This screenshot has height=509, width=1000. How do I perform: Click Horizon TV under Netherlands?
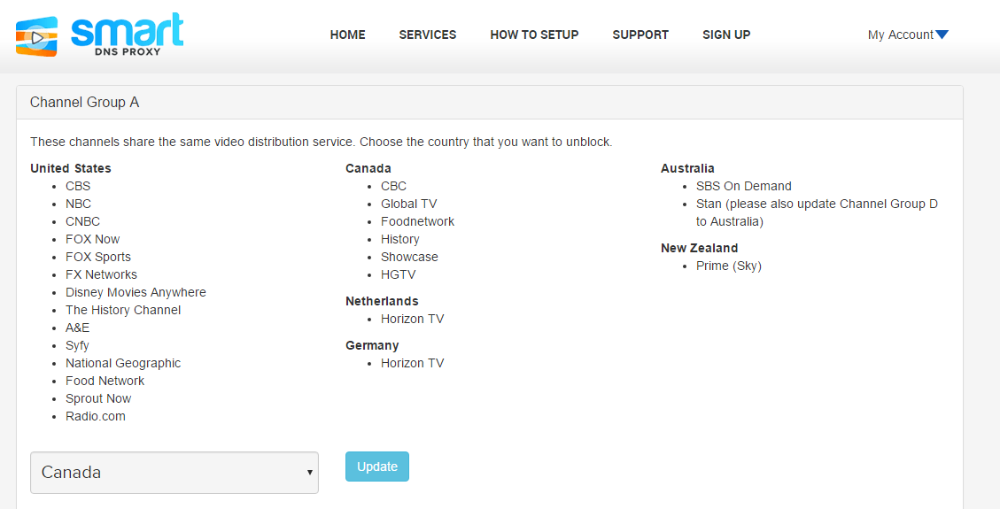(x=413, y=319)
